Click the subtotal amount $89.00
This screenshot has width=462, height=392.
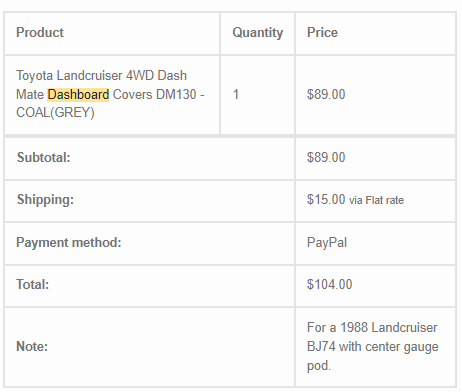click(326, 158)
